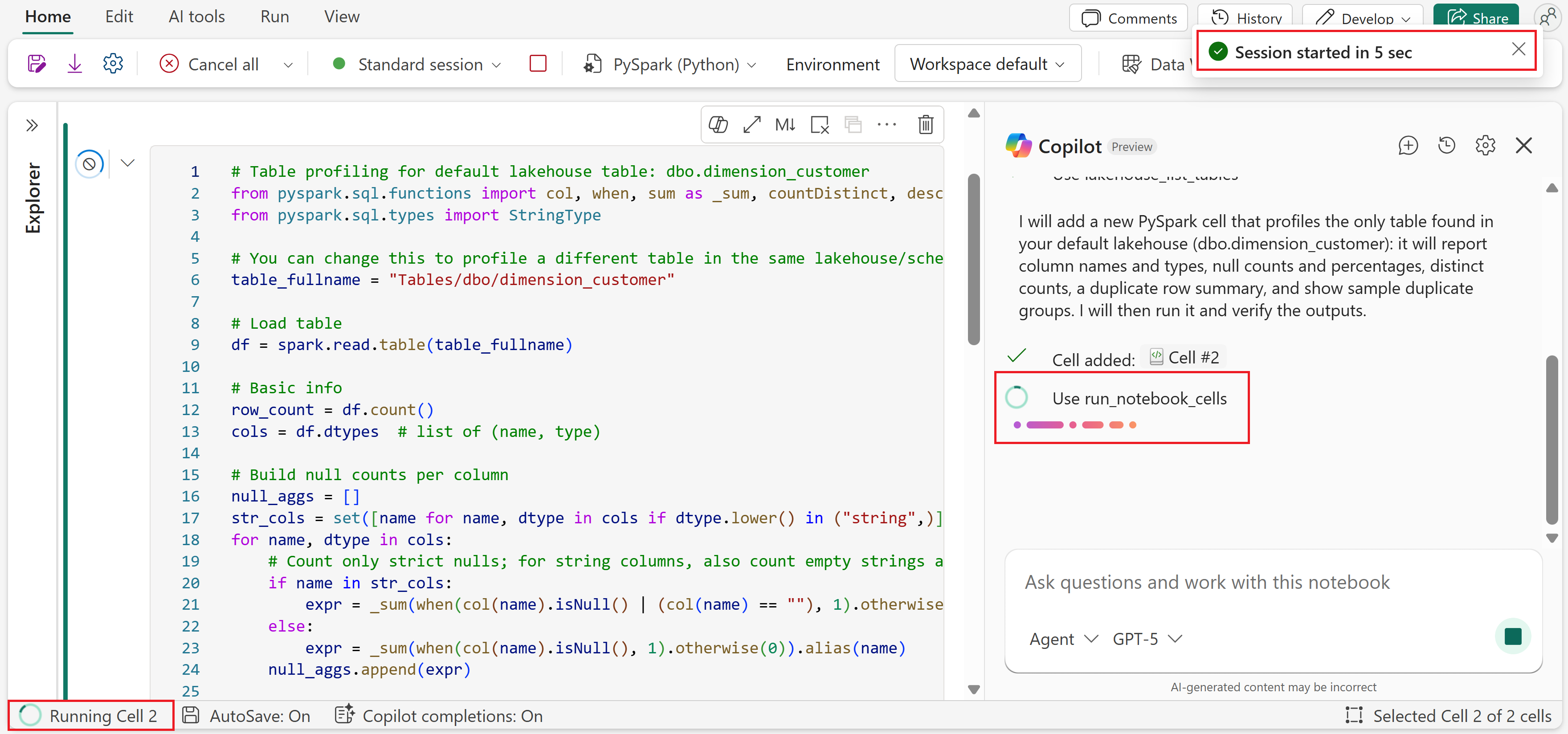Open the AI tools tab

[196, 17]
